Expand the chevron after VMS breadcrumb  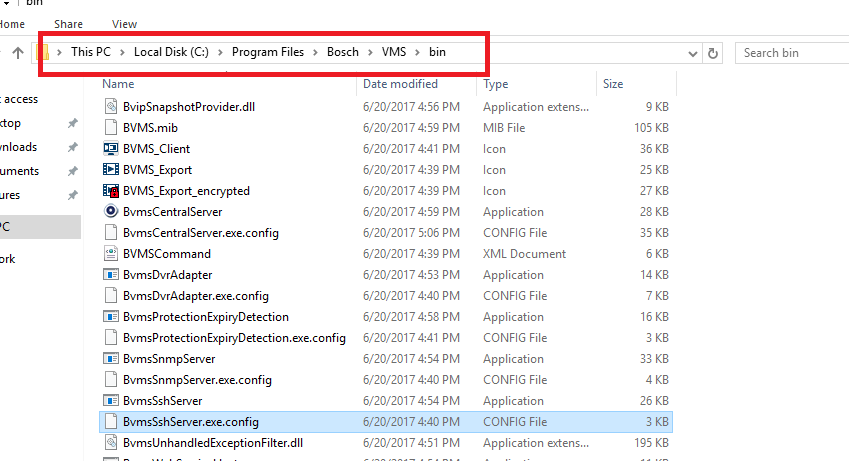(417, 52)
